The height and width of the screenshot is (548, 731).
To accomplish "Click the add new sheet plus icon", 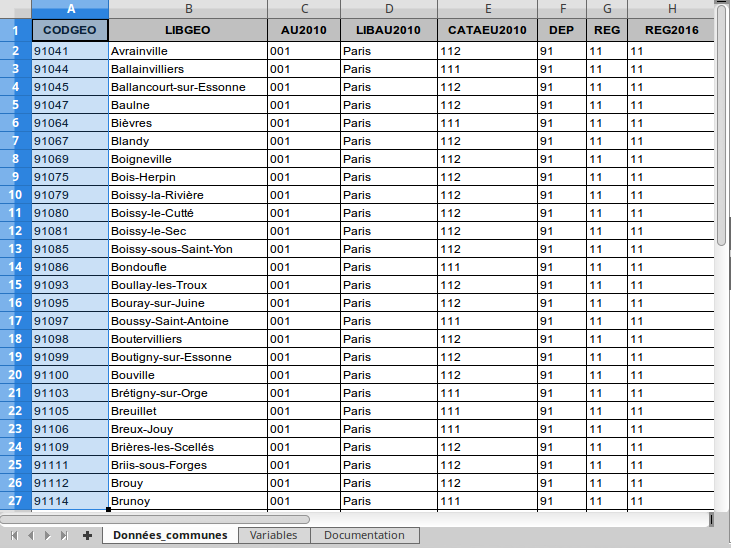I will click(x=87, y=536).
